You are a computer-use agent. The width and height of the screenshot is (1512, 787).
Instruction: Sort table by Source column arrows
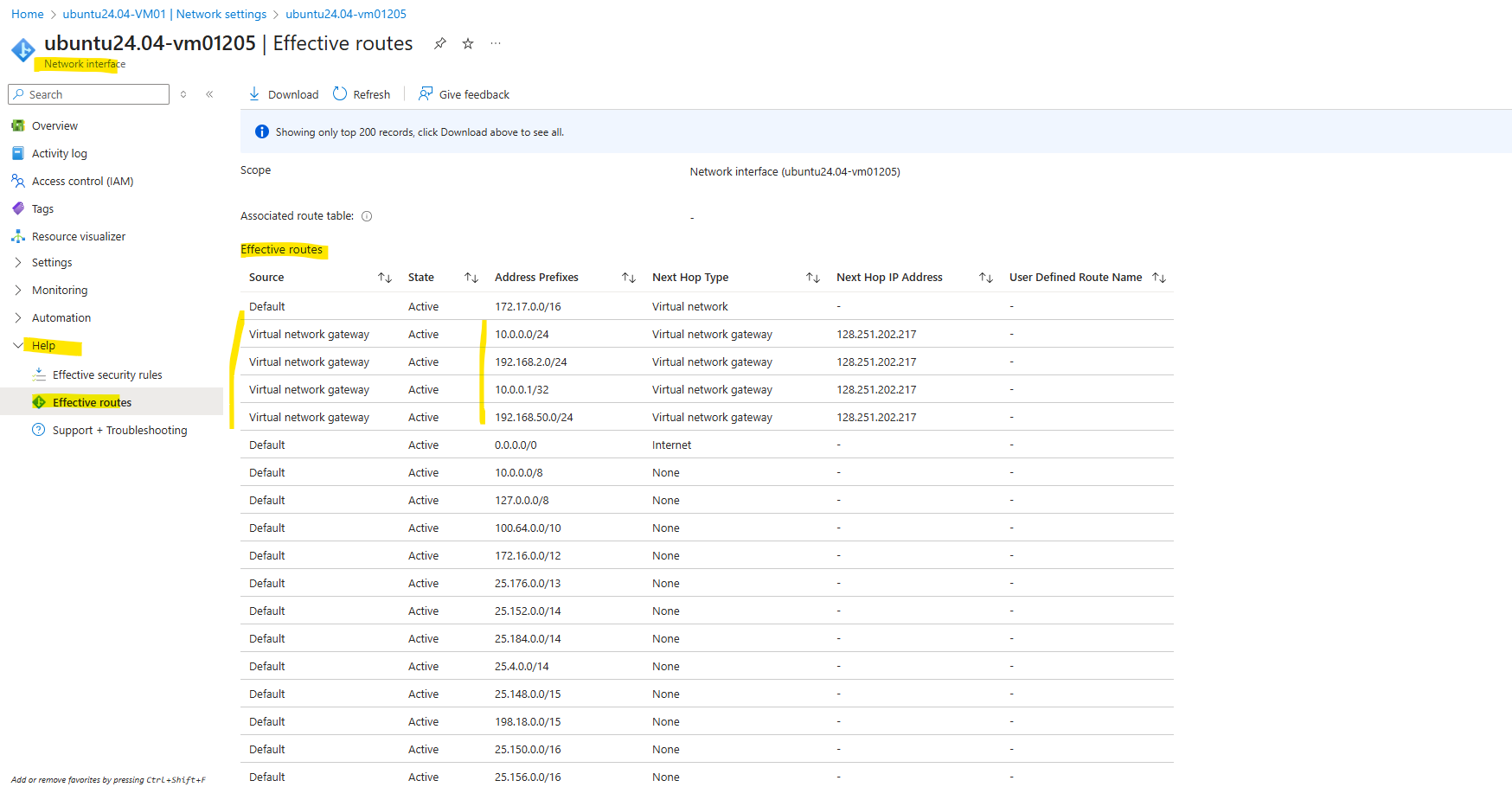pyautogui.click(x=385, y=278)
